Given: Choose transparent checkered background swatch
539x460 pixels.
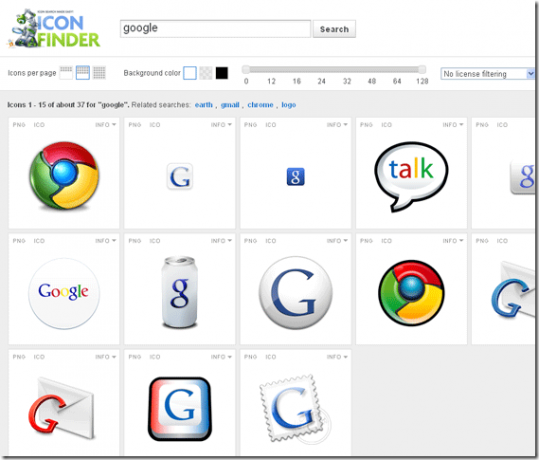Looking at the screenshot, I should pos(206,73).
